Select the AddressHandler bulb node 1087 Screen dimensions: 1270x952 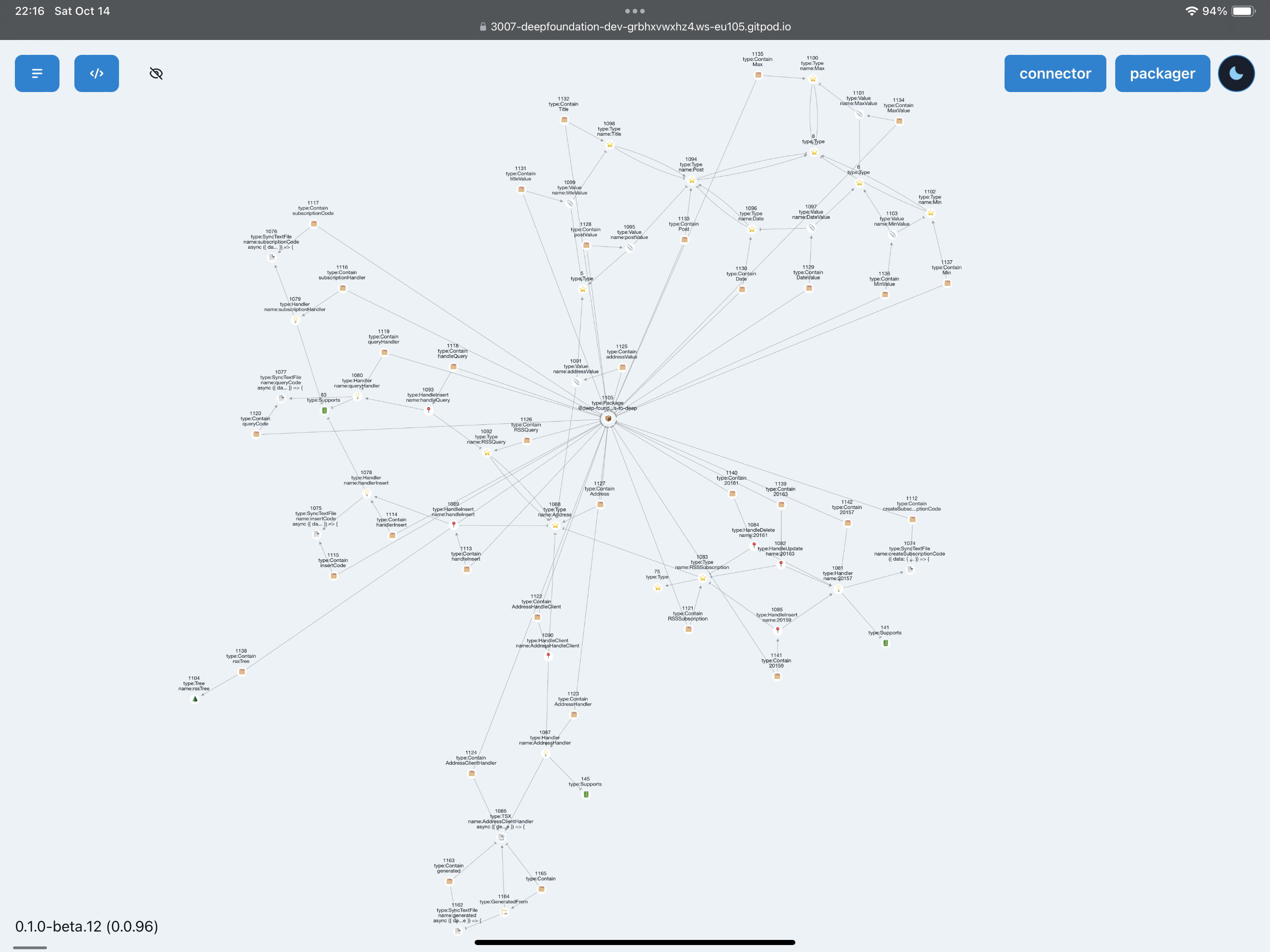coord(545,754)
